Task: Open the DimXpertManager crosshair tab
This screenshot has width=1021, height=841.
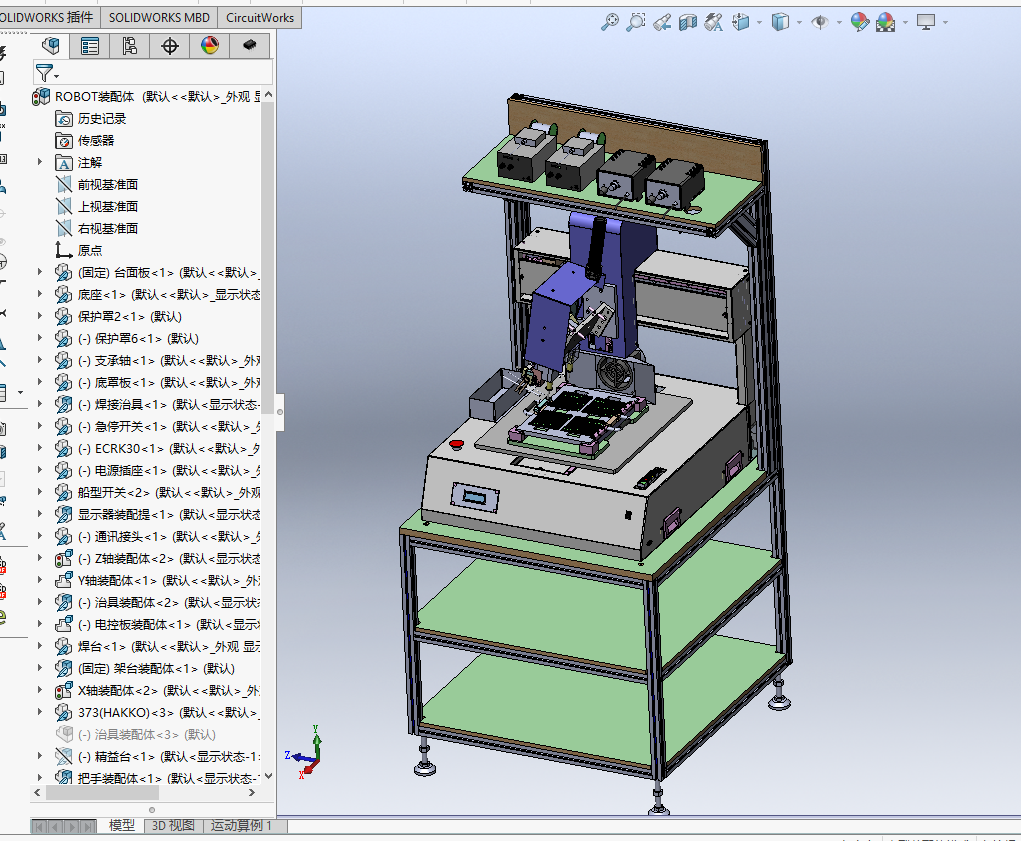Action: tap(169, 46)
